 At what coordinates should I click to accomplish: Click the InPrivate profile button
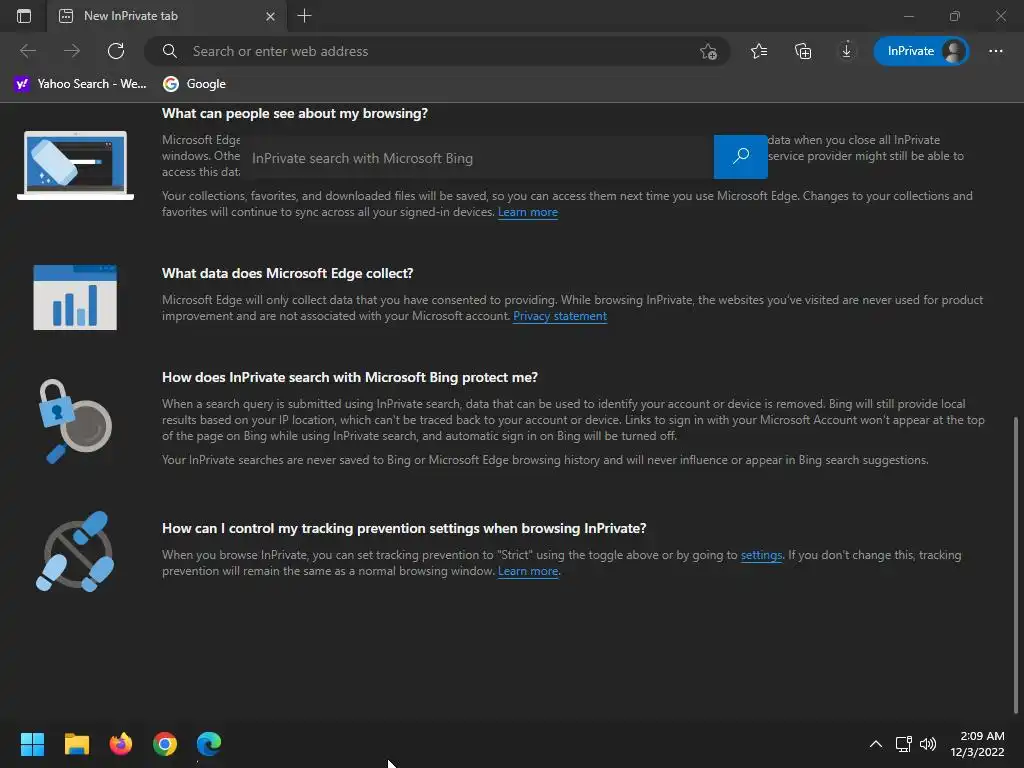pyautogui.click(x=921, y=51)
